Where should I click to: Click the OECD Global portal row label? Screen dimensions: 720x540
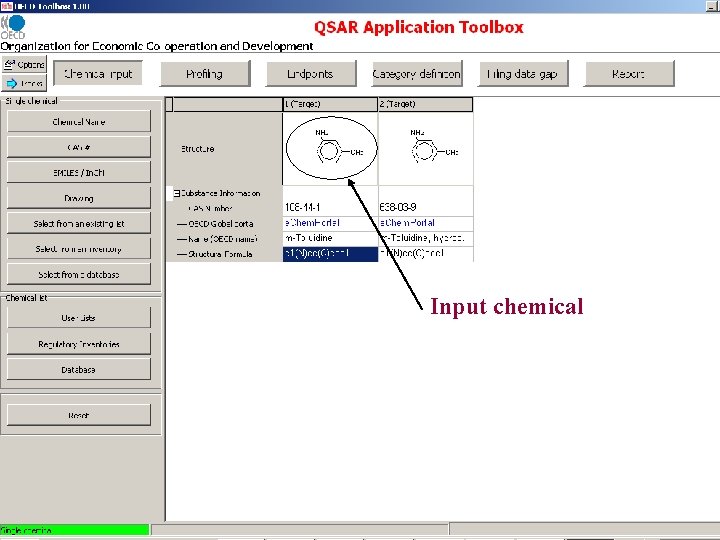pyautogui.click(x=220, y=224)
